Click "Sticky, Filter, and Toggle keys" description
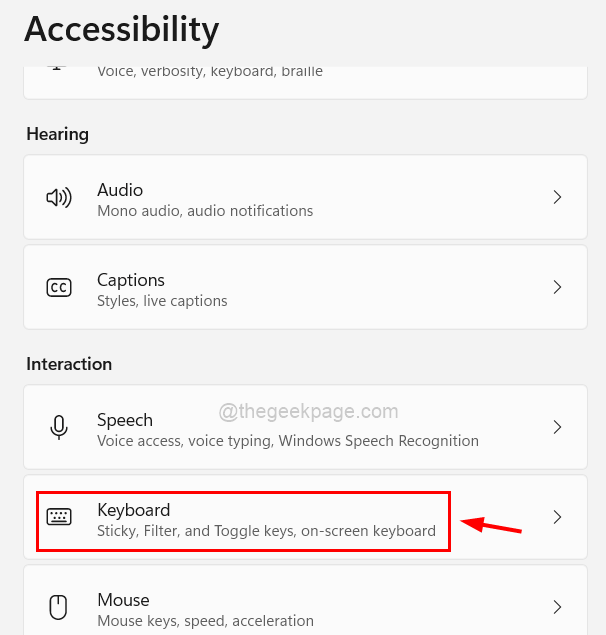Screen dimensions: 606x635 pos(266,531)
